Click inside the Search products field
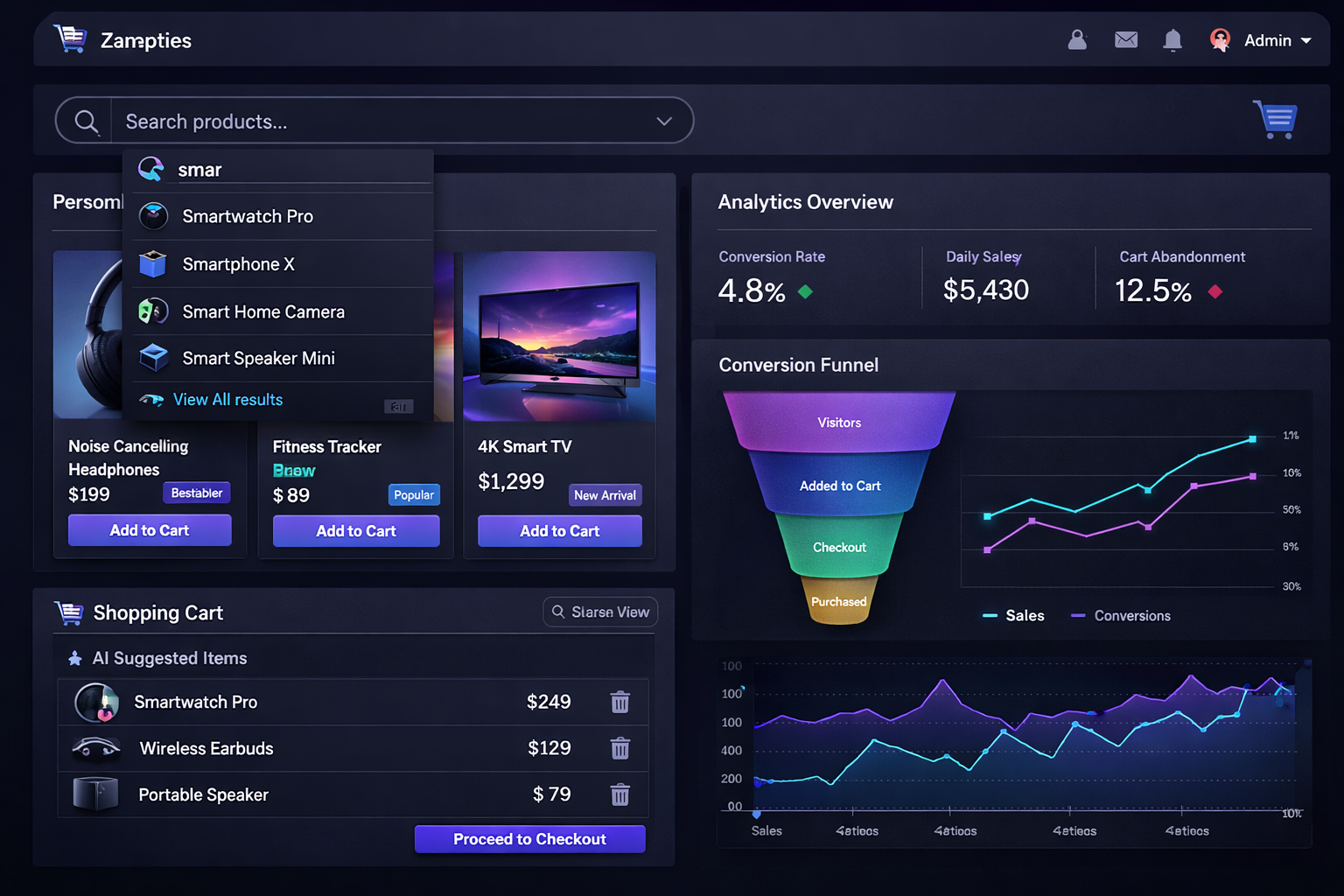1344x896 pixels. (x=262, y=121)
